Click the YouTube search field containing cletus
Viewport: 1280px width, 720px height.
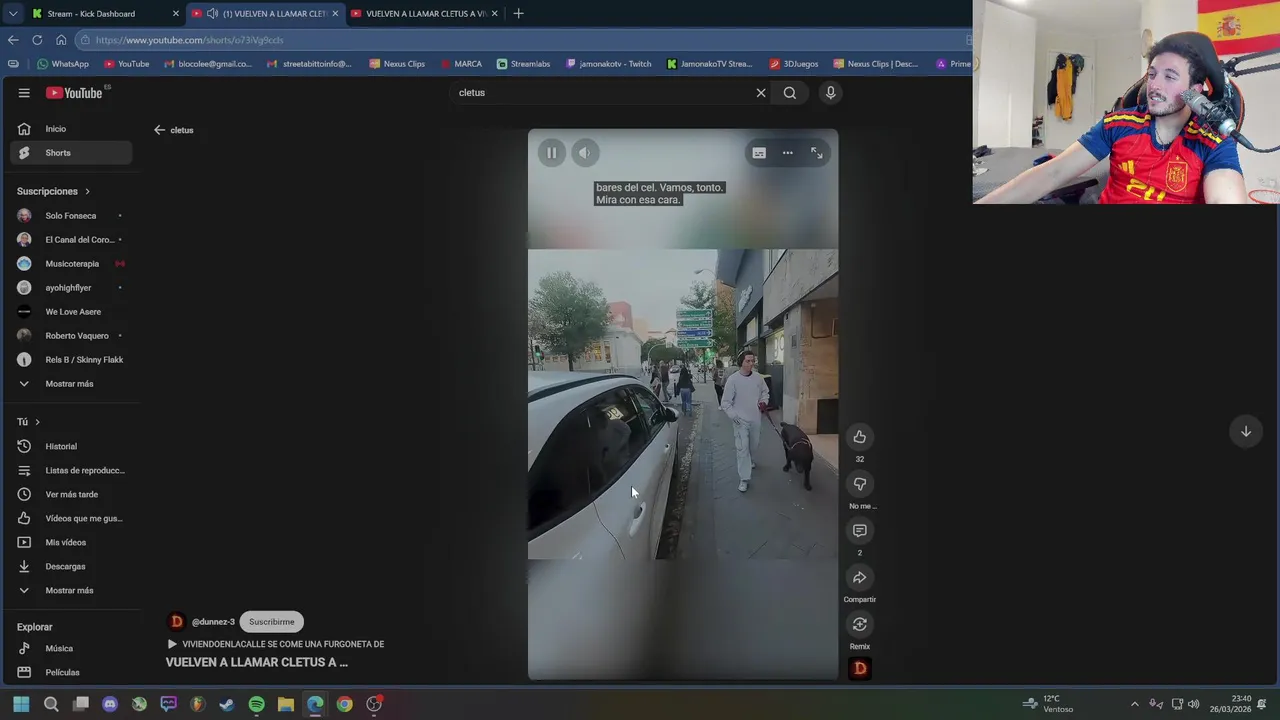600,93
